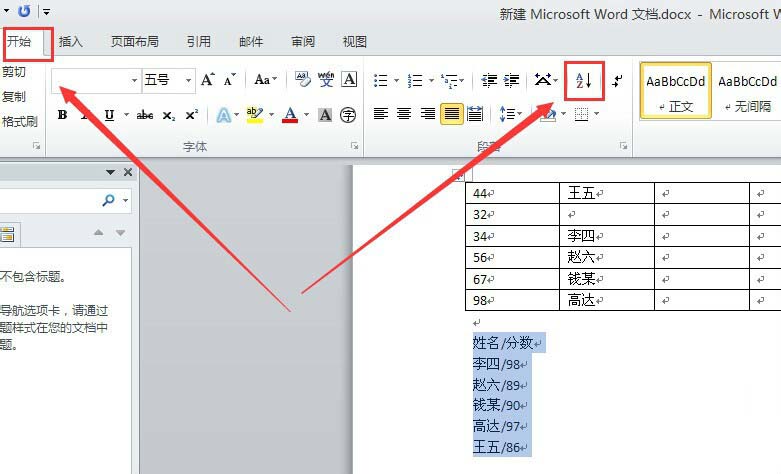Expand the bullet list dropdown arrow
The width and height of the screenshot is (781, 474).
[x=397, y=80]
